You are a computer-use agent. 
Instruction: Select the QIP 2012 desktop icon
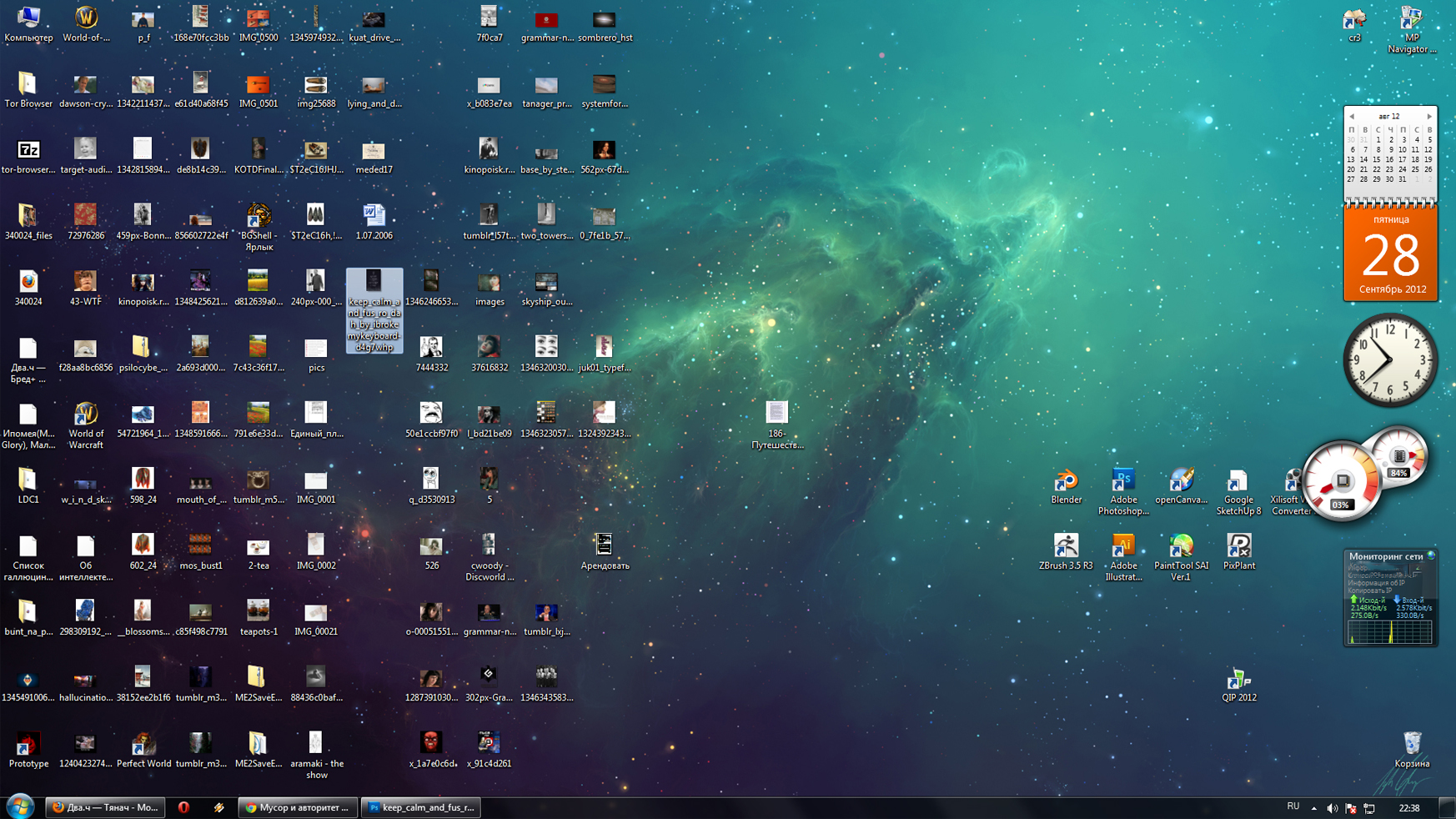(1238, 680)
